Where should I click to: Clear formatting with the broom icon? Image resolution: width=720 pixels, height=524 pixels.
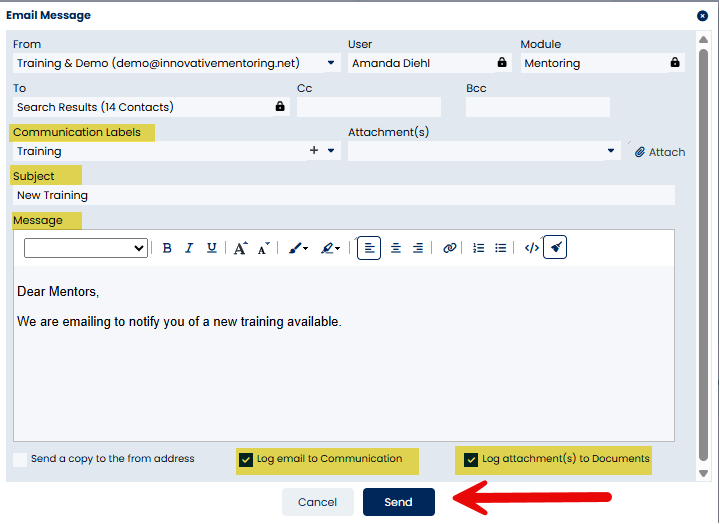click(555, 248)
